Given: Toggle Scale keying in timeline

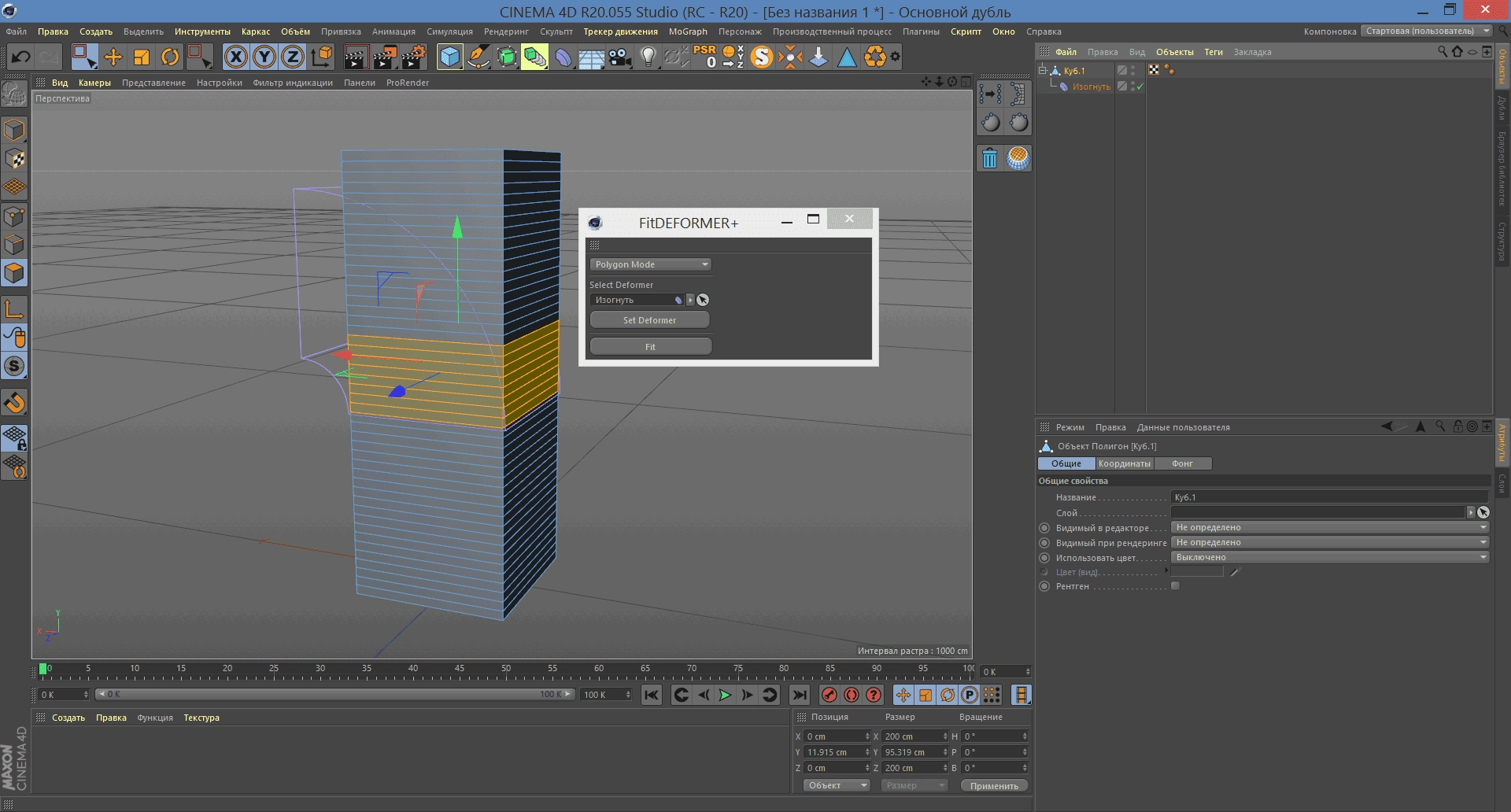Looking at the screenshot, I should coord(925,695).
